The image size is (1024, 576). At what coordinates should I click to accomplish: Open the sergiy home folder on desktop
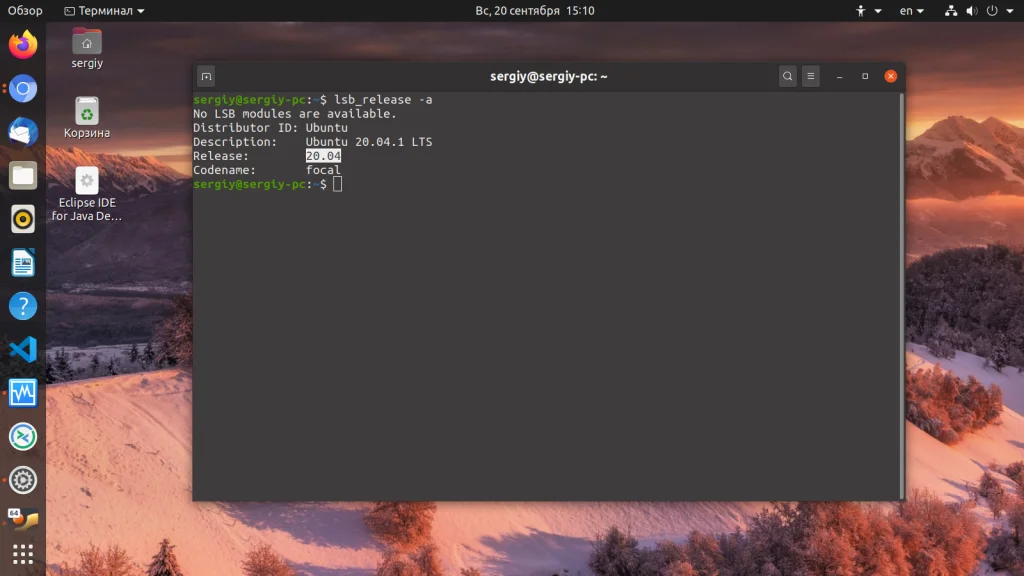[87, 48]
